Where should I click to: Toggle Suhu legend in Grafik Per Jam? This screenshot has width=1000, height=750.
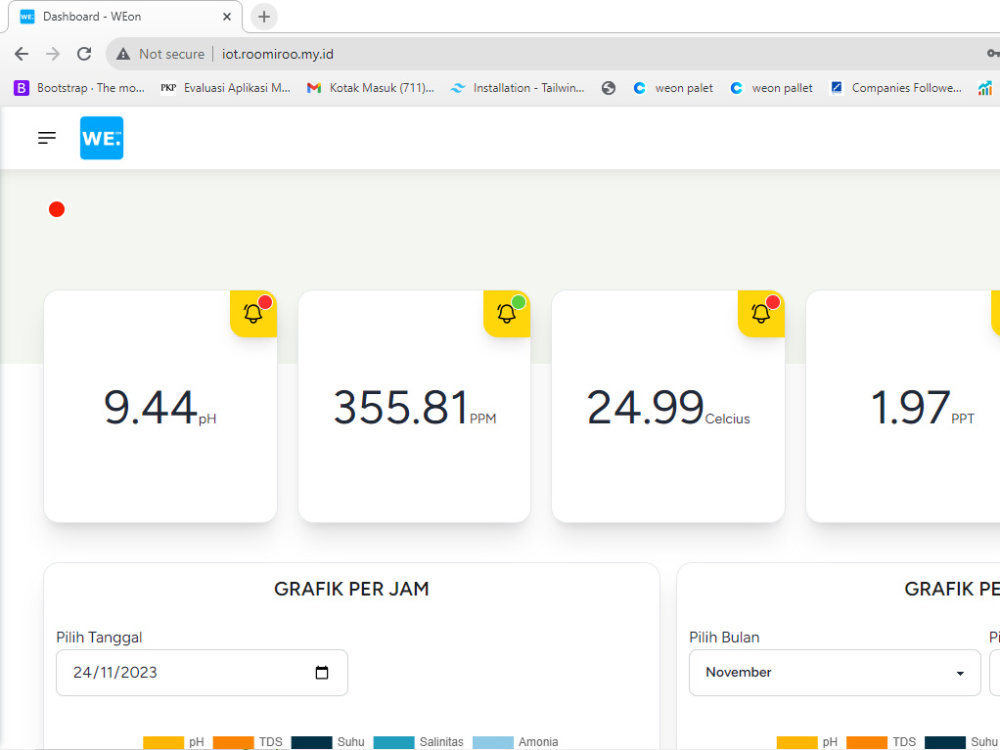point(328,742)
